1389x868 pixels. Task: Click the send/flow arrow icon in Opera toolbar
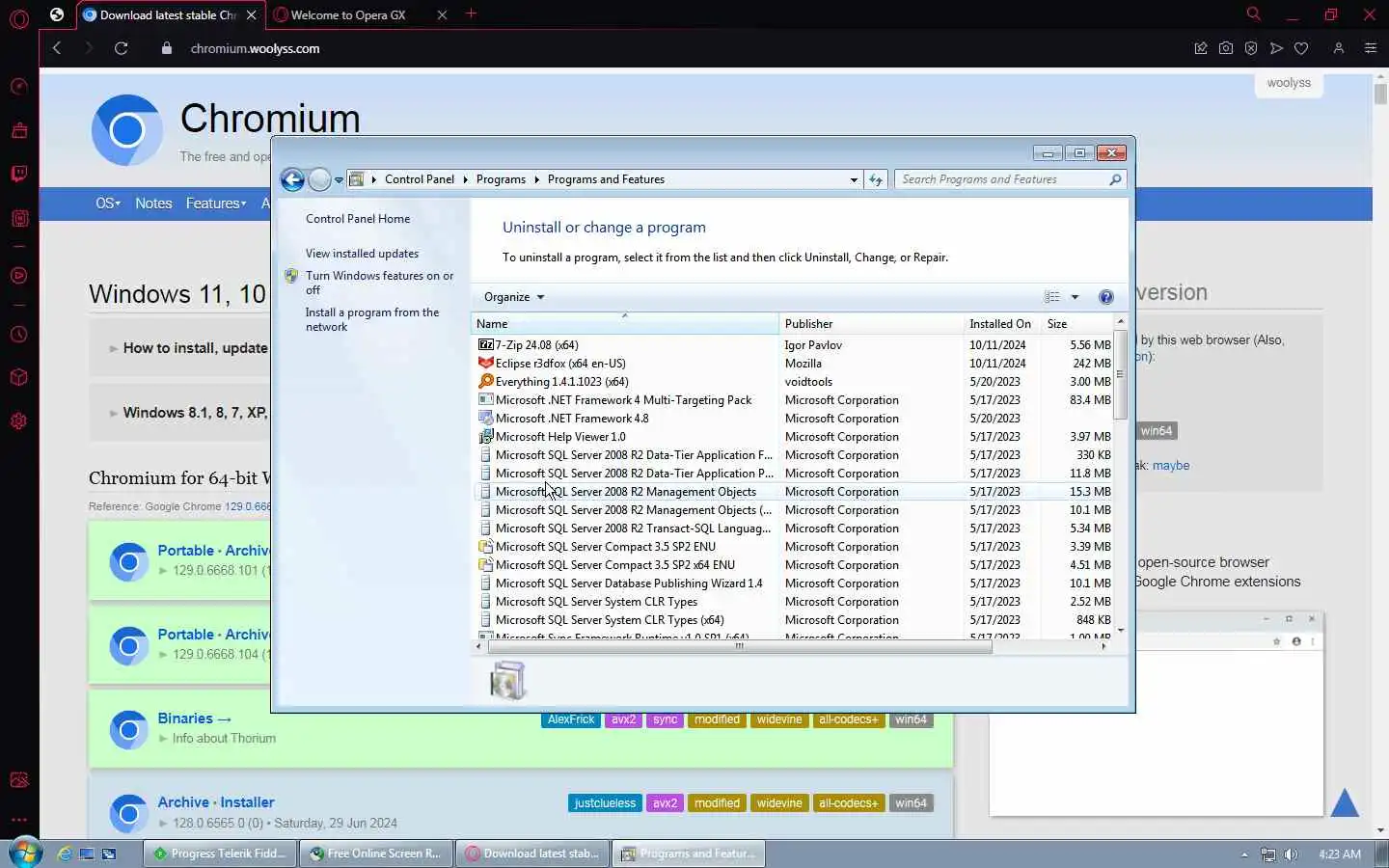tap(1276, 48)
